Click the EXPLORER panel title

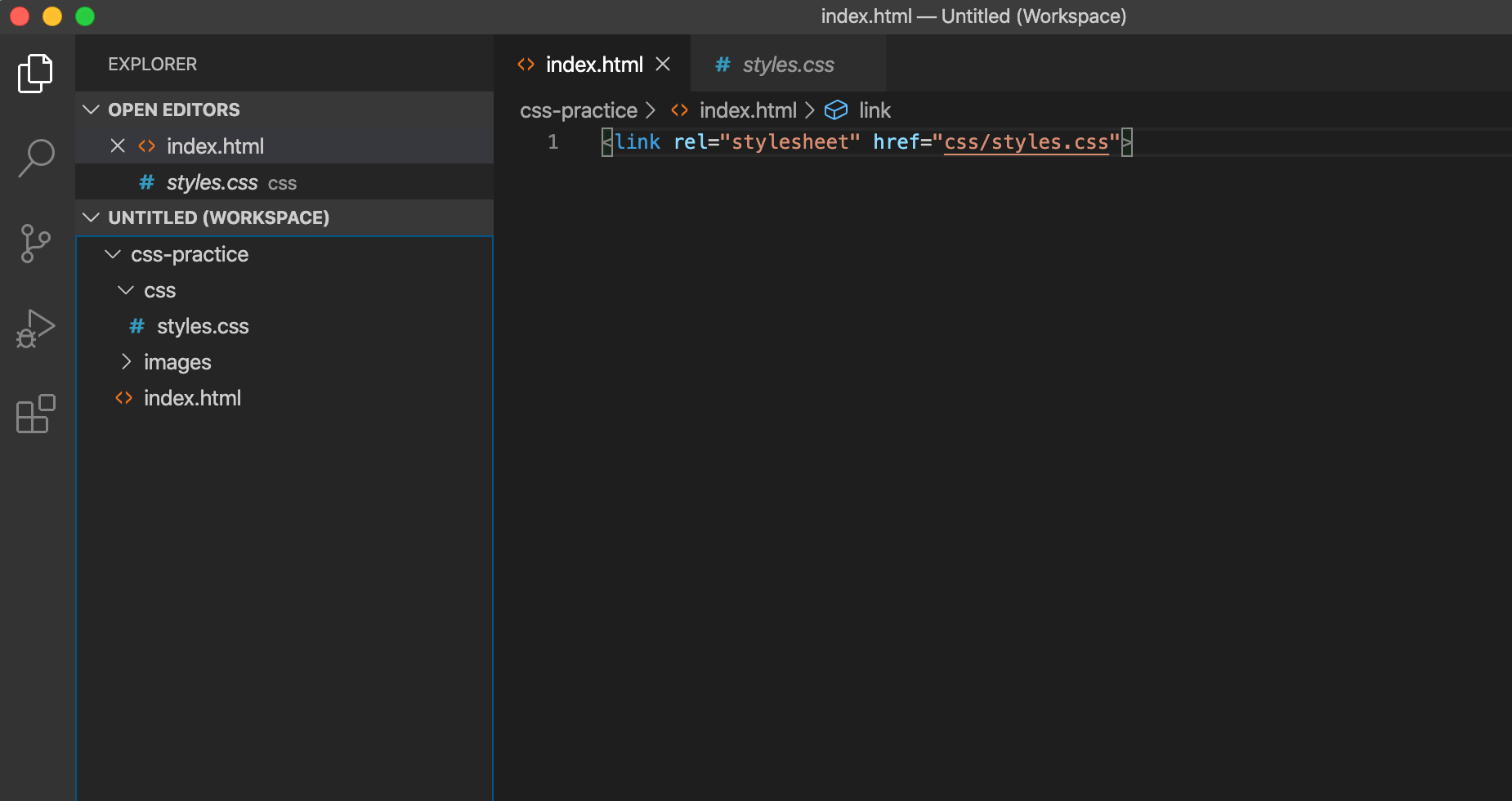click(152, 64)
